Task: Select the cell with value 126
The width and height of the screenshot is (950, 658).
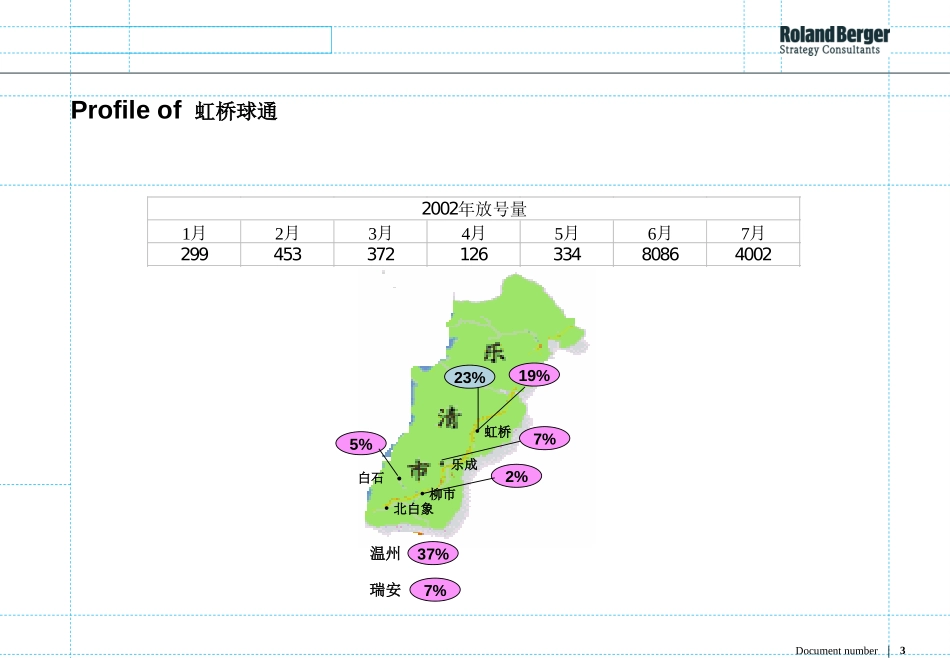Action: click(474, 254)
